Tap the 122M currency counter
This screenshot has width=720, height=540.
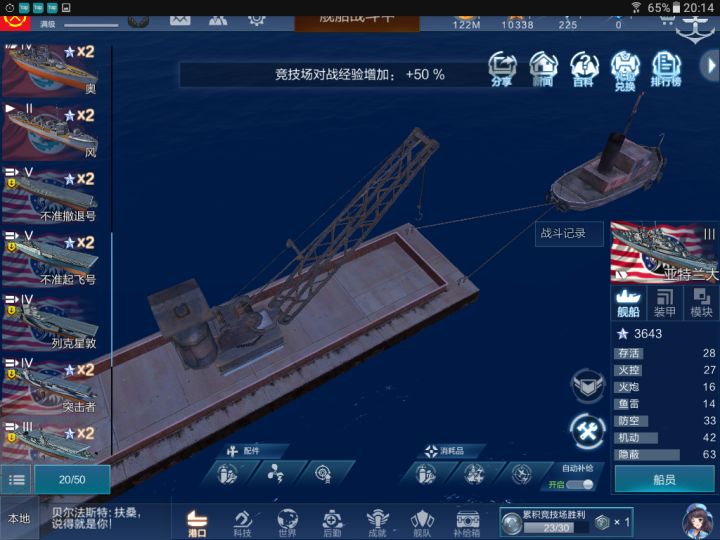click(x=466, y=24)
